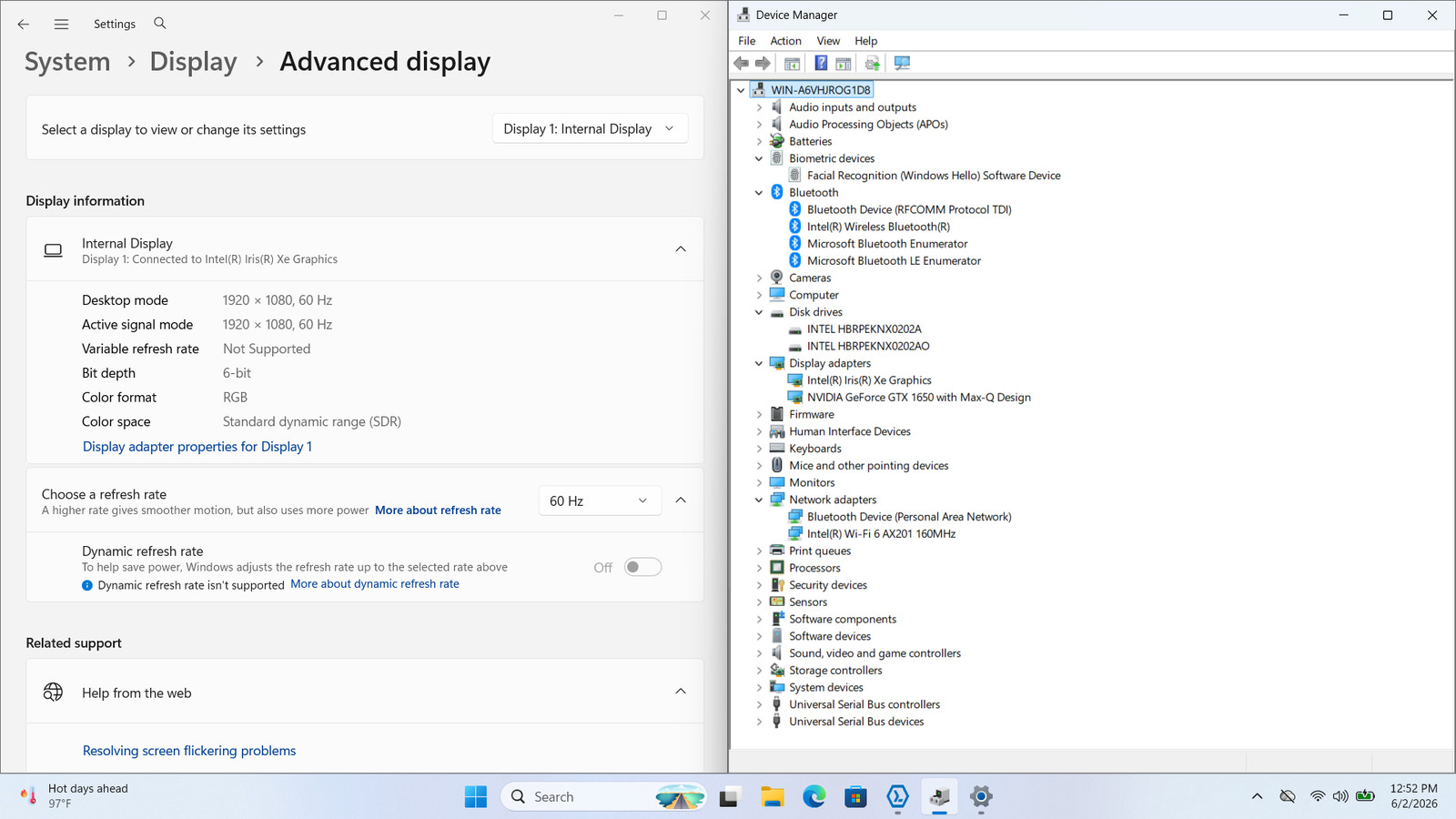Collapse the Internal Display information section
The height and width of the screenshot is (819, 1456).
point(681,248)
